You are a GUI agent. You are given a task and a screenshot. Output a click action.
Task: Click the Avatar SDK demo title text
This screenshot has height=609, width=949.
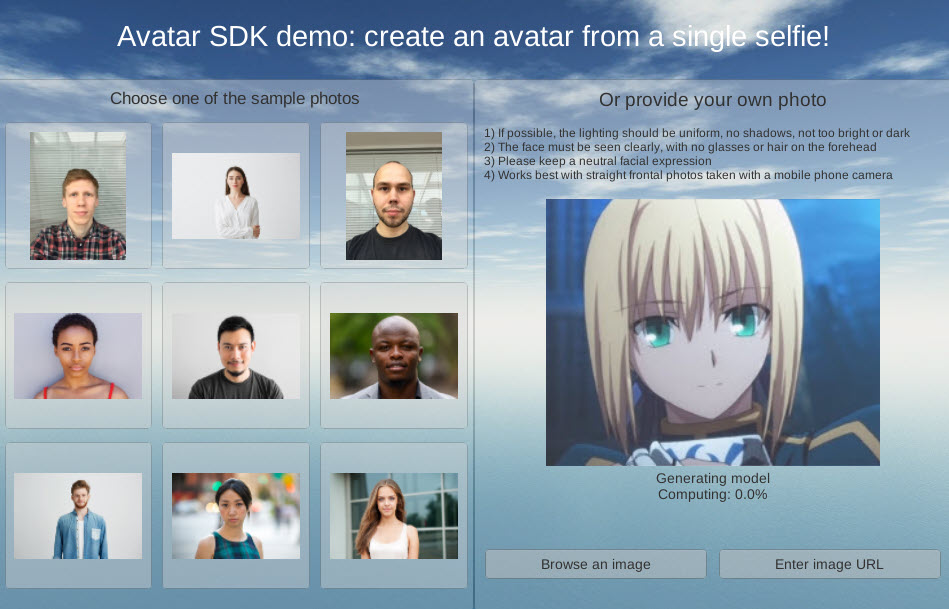pyautogui.click(x=473, y=36)
